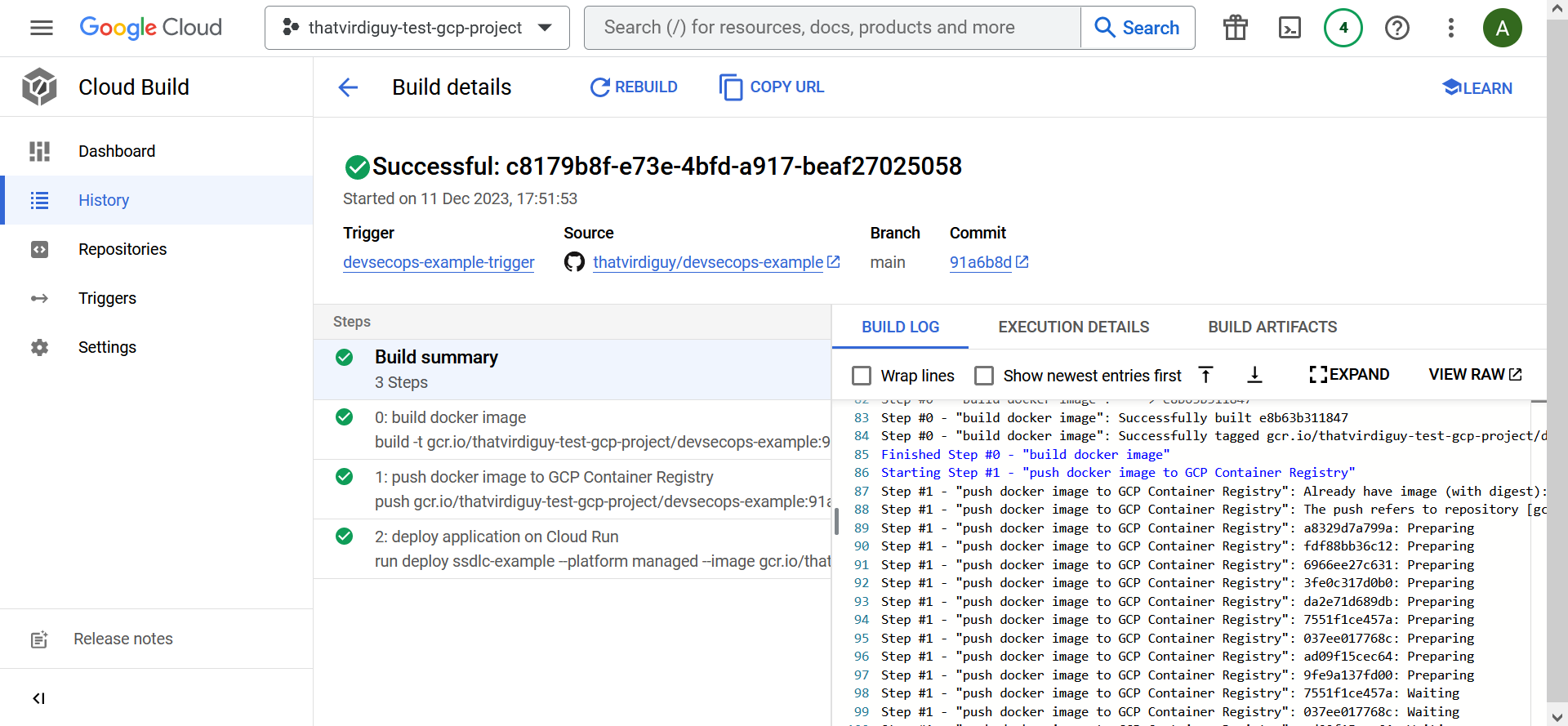This screenshot has height=726, width=1568.
Task: Open Release notes link
Action: [x=123, y=639]
